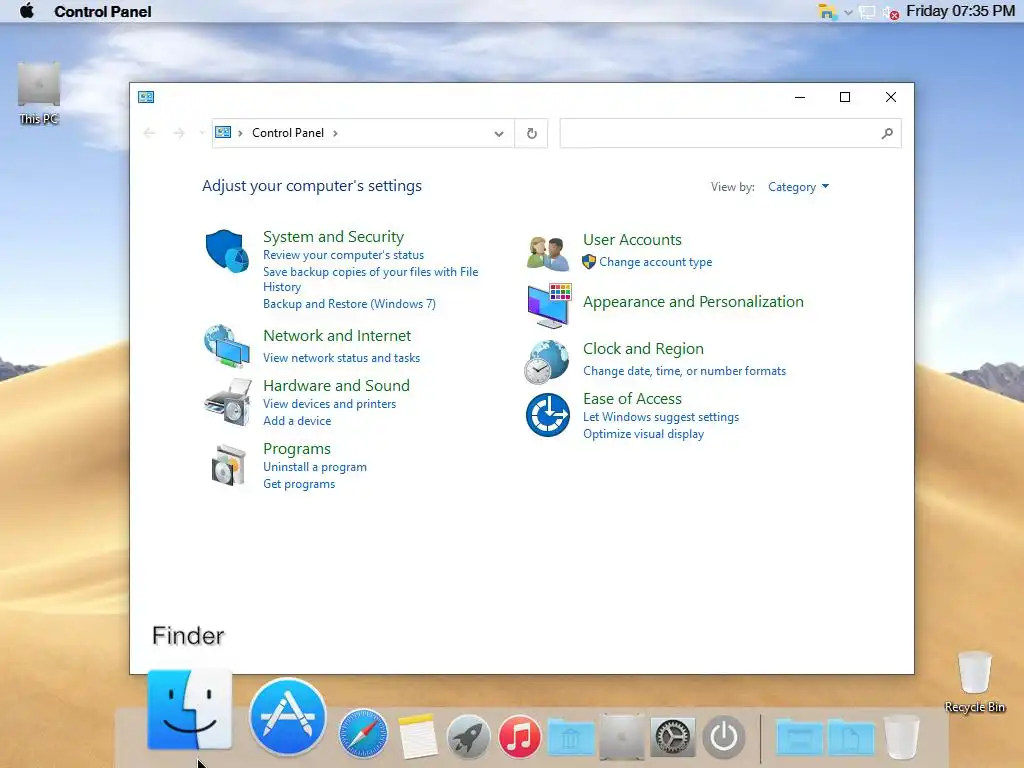1024x768 pixels.
Task: Expand the address bar history dropdown
Action: (499, 134)
